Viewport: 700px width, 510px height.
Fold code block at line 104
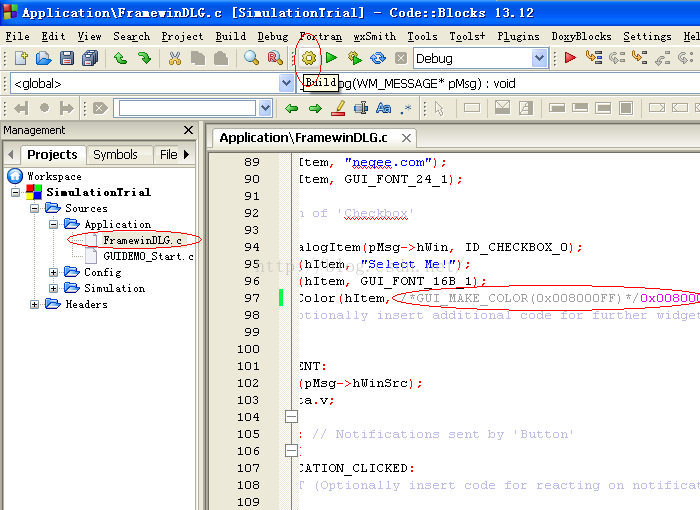[x=291, y=417]
